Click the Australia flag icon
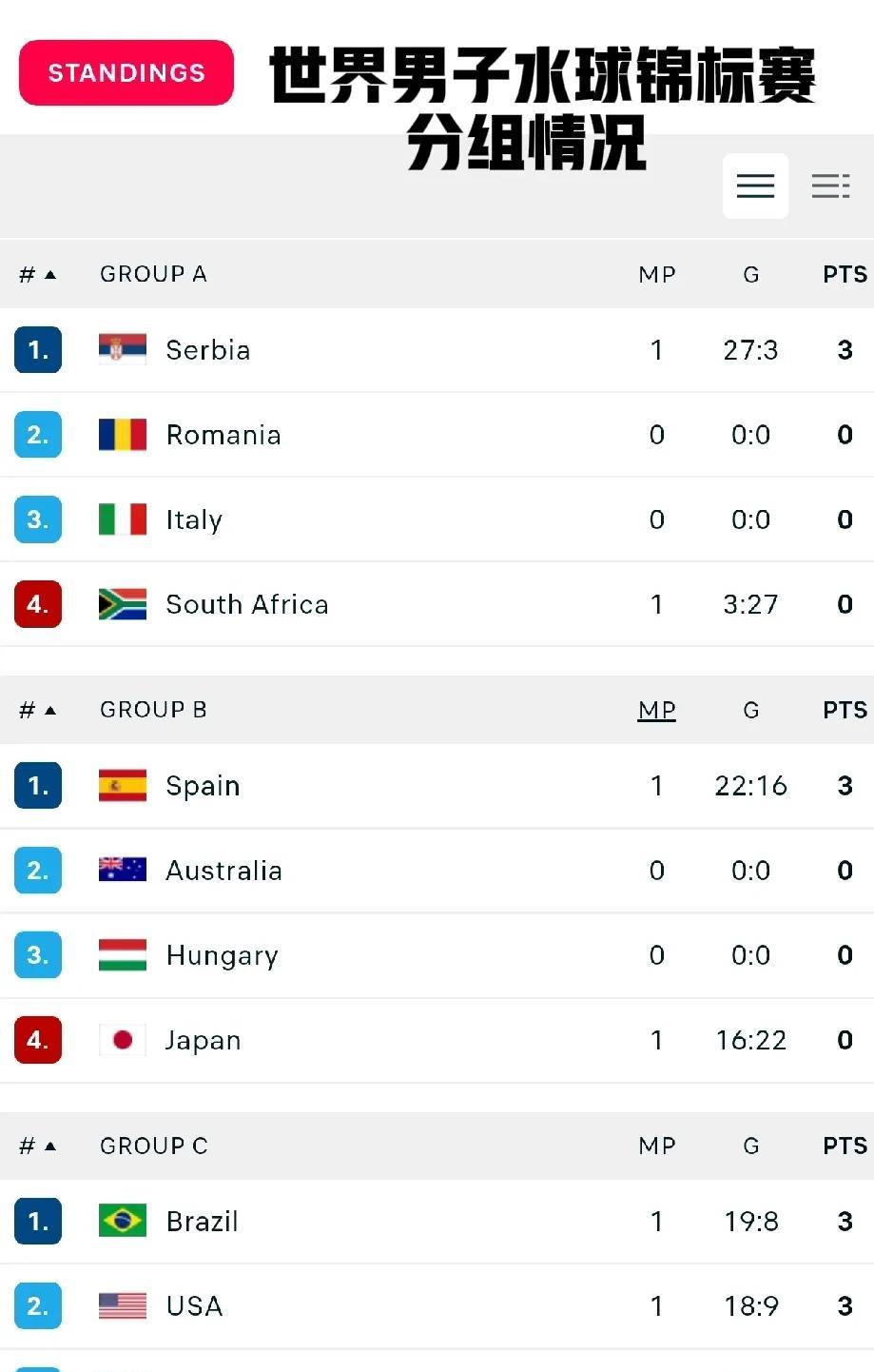Image resolution: width=874 pixels, height=1372 pixels. tap(123, 870)
